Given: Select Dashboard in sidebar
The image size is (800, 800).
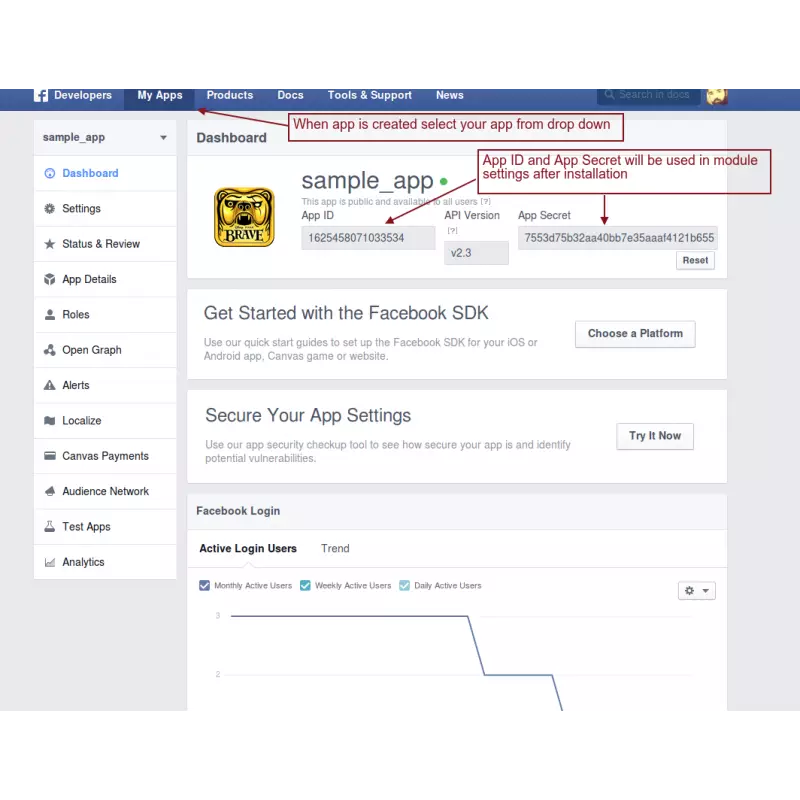Looking at the screenshot, I should (105, 173).
